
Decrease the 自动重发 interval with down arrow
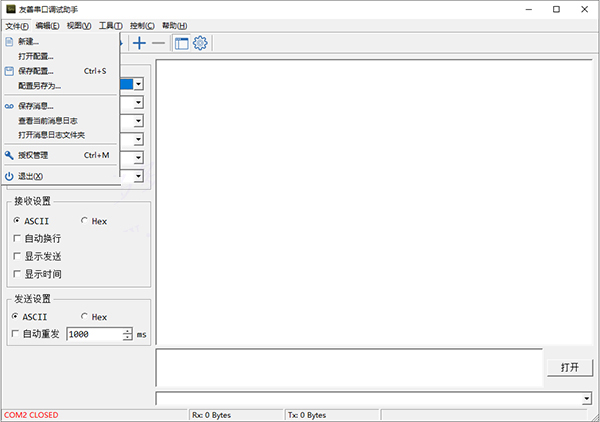[x=127, y=337]
